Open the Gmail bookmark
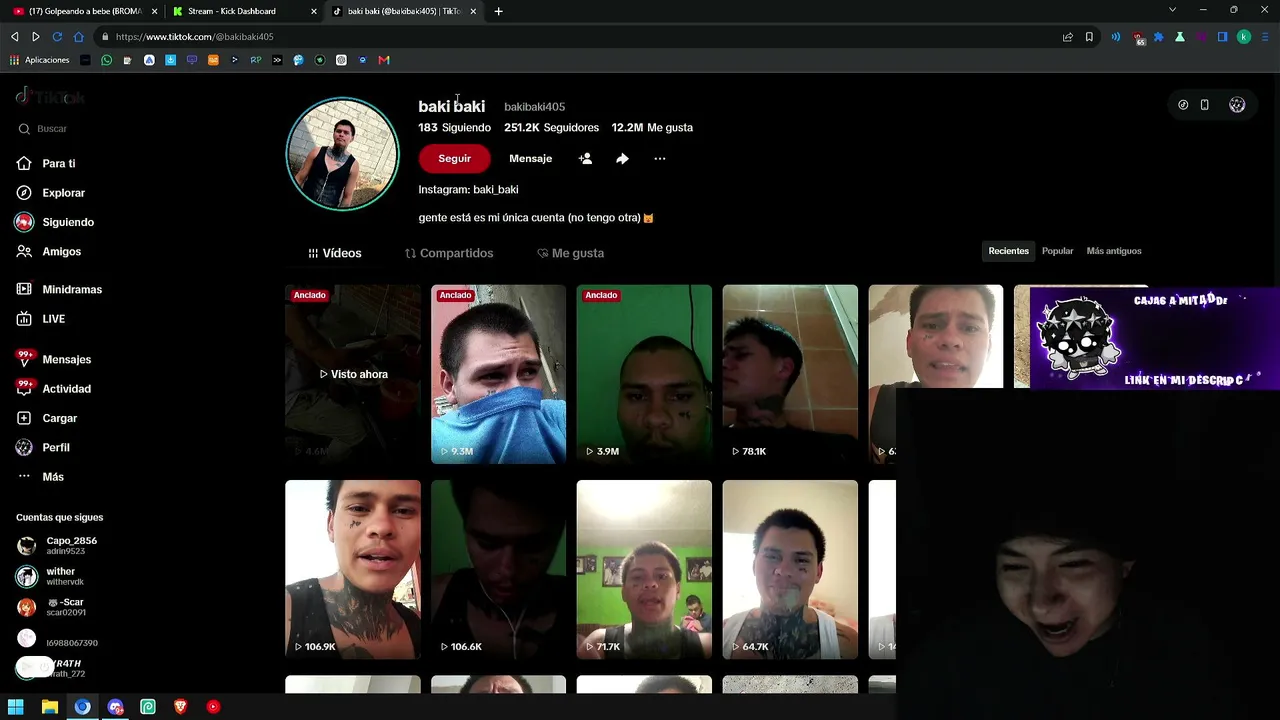1280x720 pixels. coord(384,60)
